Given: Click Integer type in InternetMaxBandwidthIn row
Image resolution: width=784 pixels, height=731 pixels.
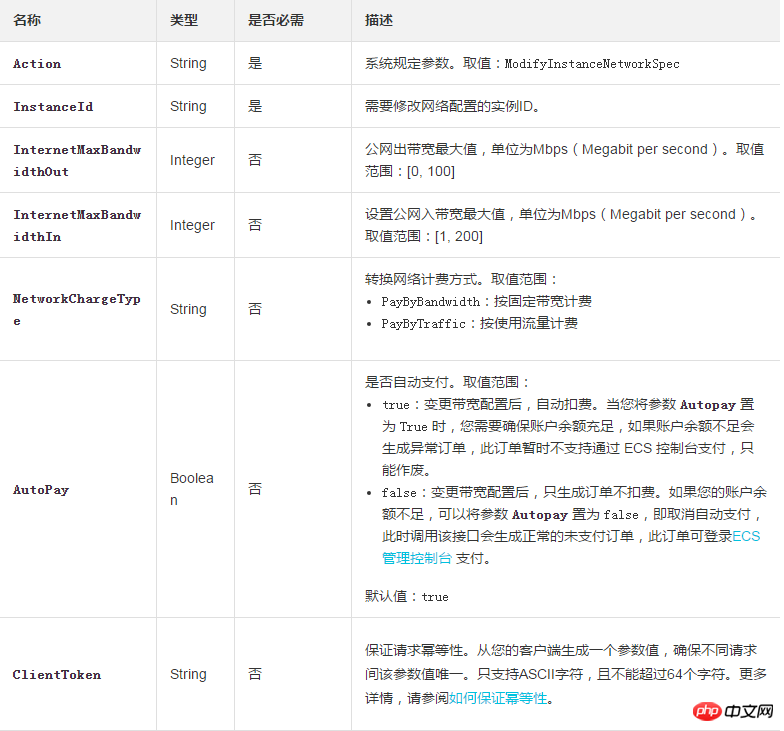Looking at the screenshot, I should tap(192, 226).
